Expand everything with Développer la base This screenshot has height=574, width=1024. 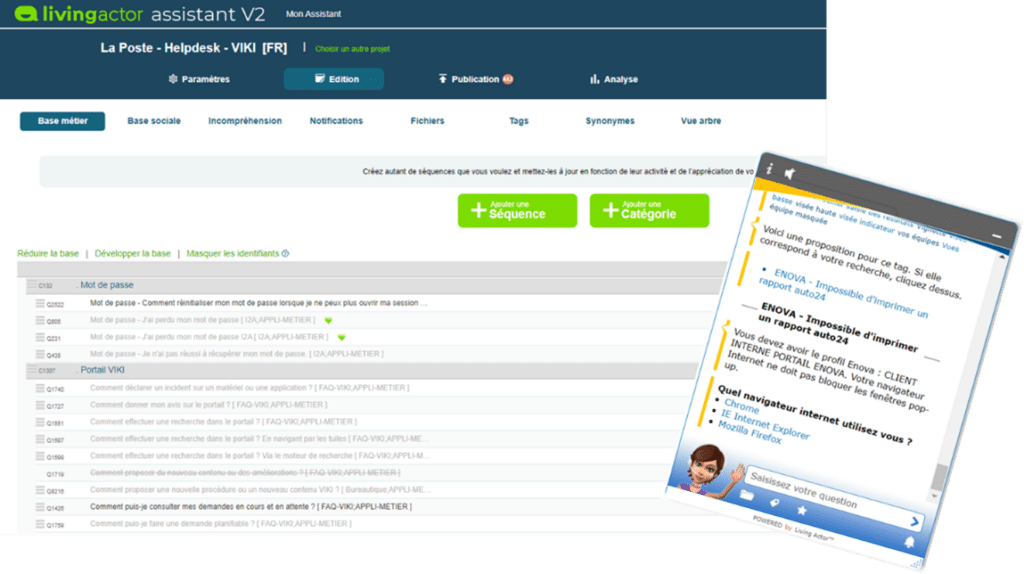tap(133, 253)
